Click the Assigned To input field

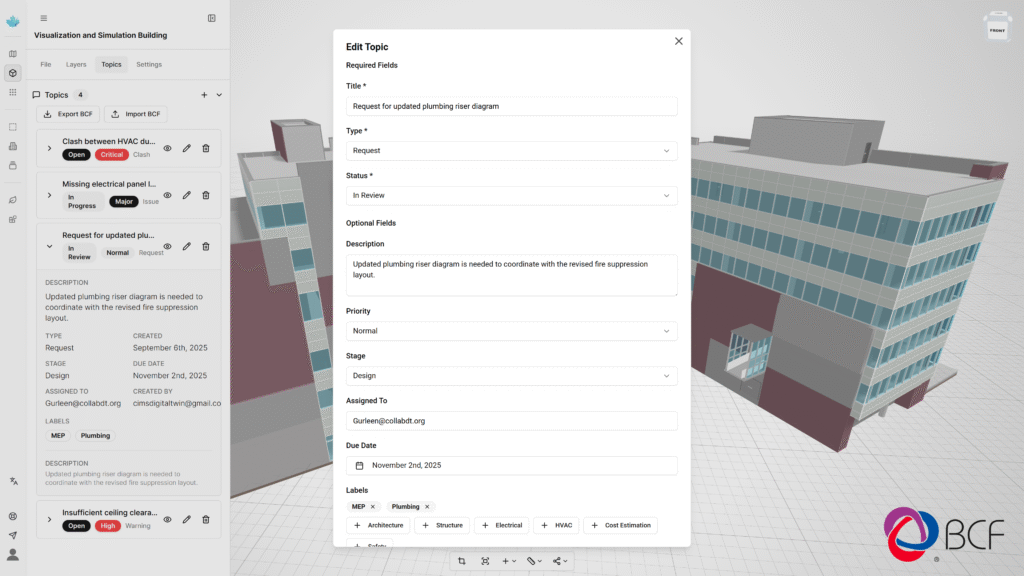click(511, 420)
